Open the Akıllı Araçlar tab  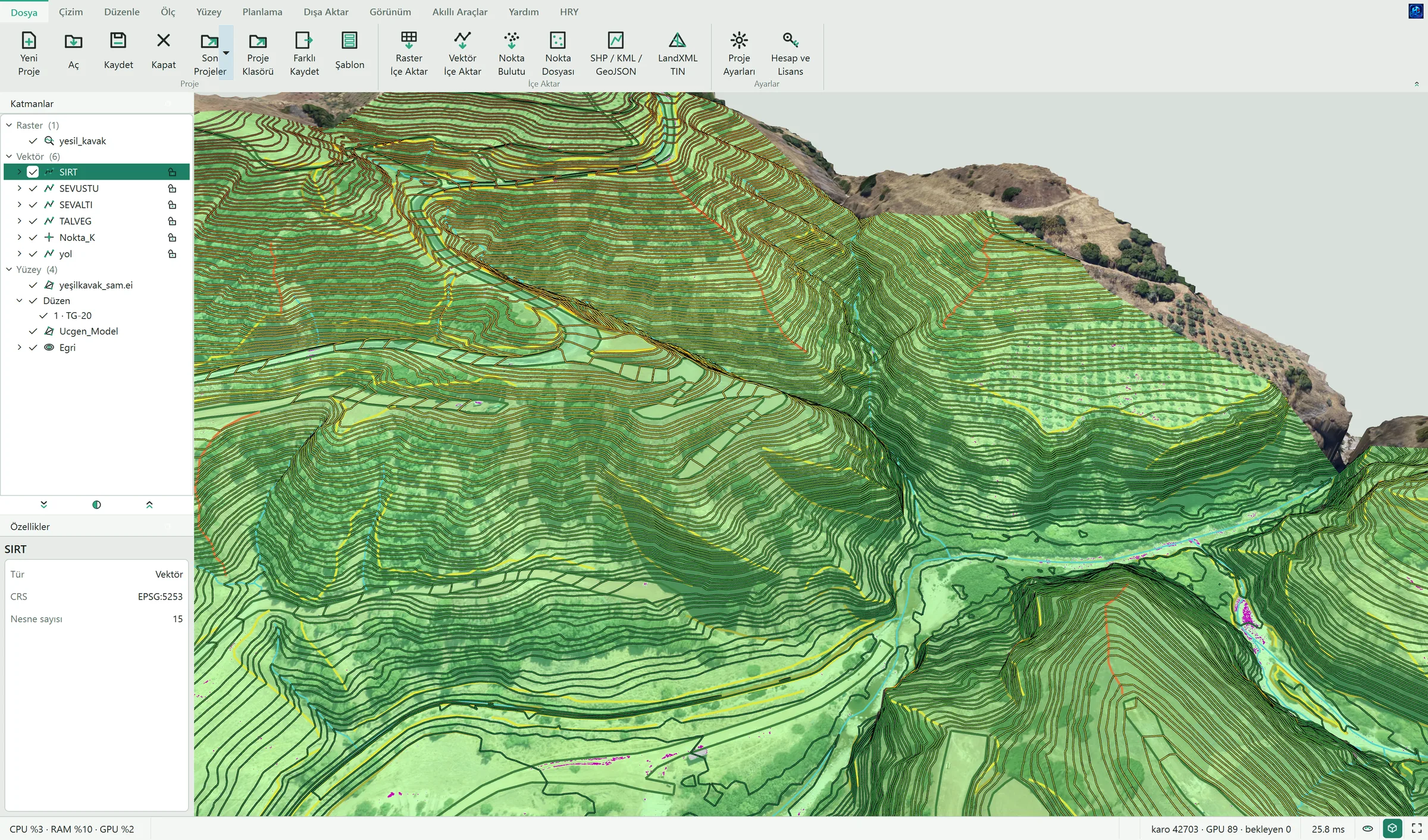(459, 12)
